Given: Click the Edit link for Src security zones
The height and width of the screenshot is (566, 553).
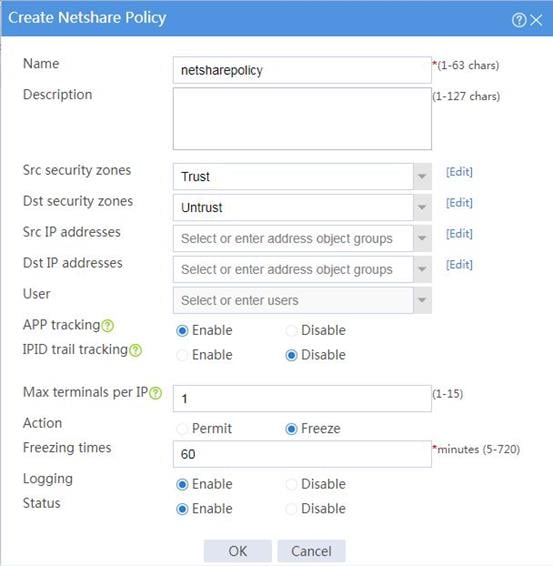Looking at the screenshot, I should pos(459,172).
